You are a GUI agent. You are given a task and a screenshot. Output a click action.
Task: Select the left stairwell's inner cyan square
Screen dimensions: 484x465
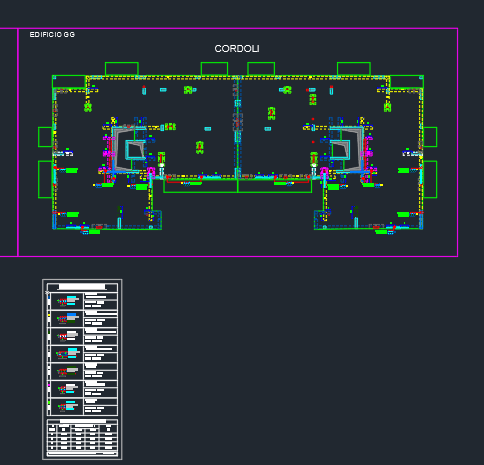pyautogui.click(x=135, y=149)
